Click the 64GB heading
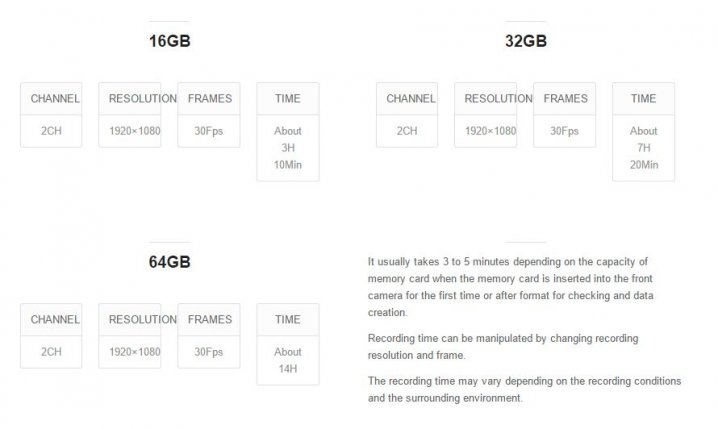This screenshot has width=718, height=429. pyautogui.click(x=169, y=262)
